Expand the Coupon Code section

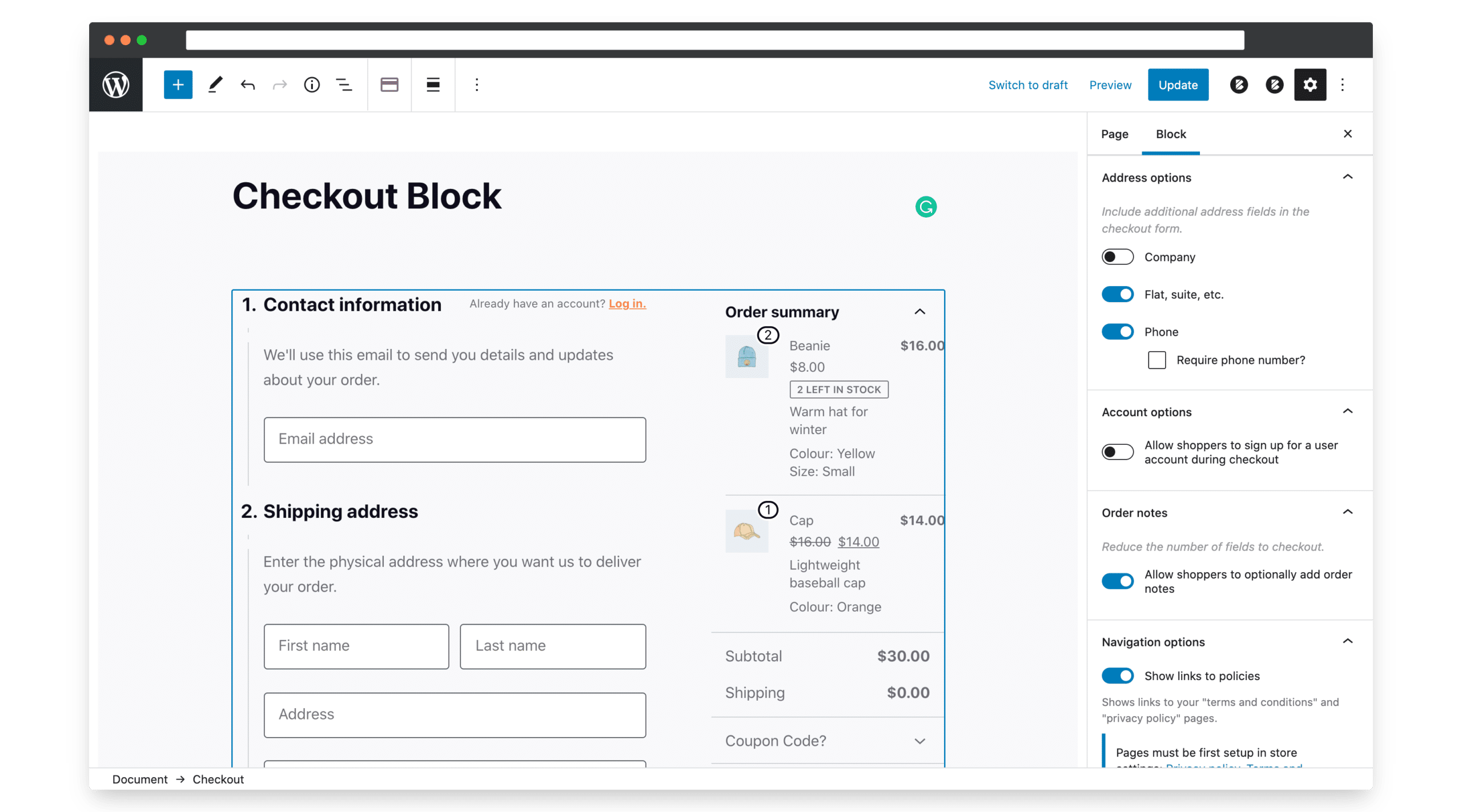click(x=920, y=741)
